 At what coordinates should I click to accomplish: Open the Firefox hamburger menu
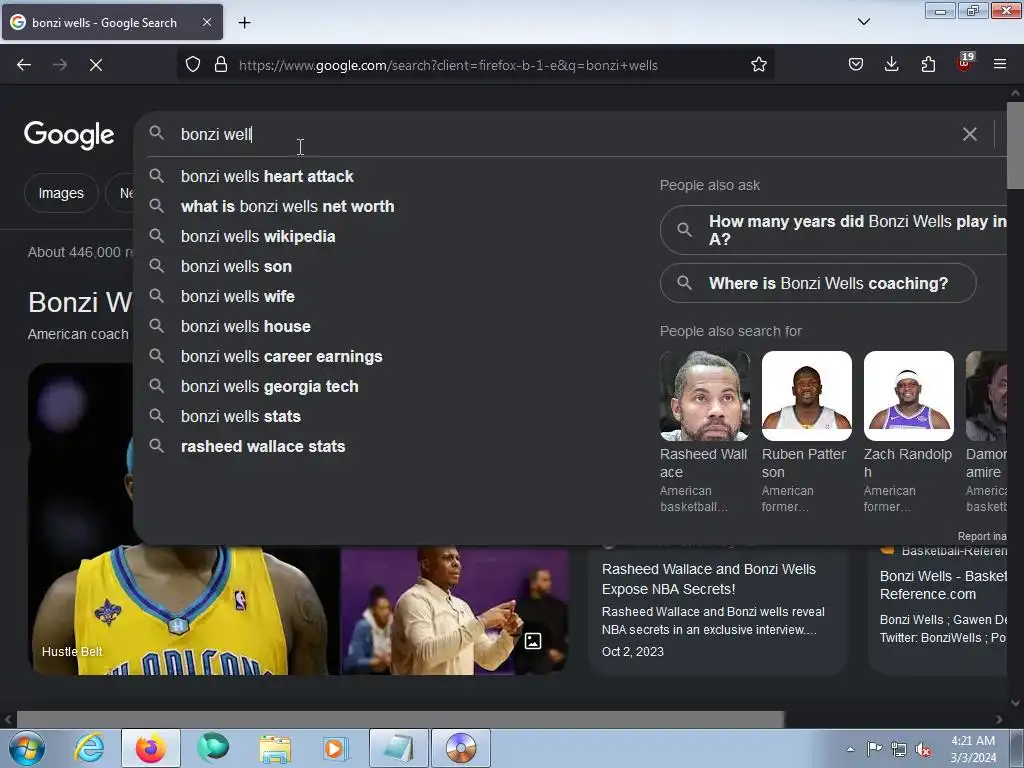[x=1000, y=65]
